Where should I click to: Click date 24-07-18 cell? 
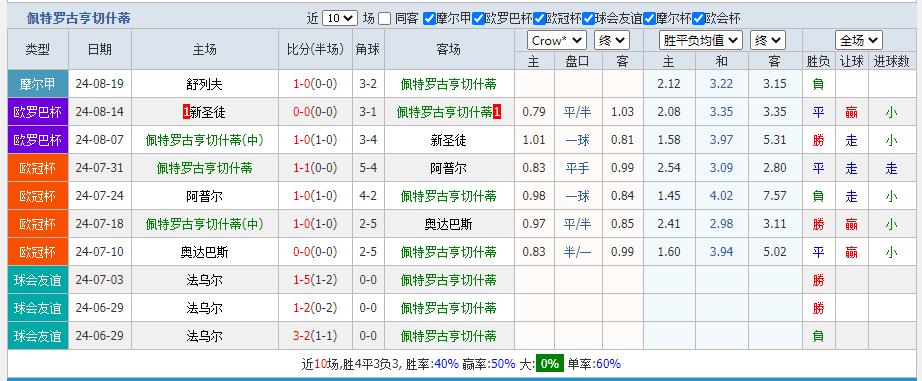point(100,224)
